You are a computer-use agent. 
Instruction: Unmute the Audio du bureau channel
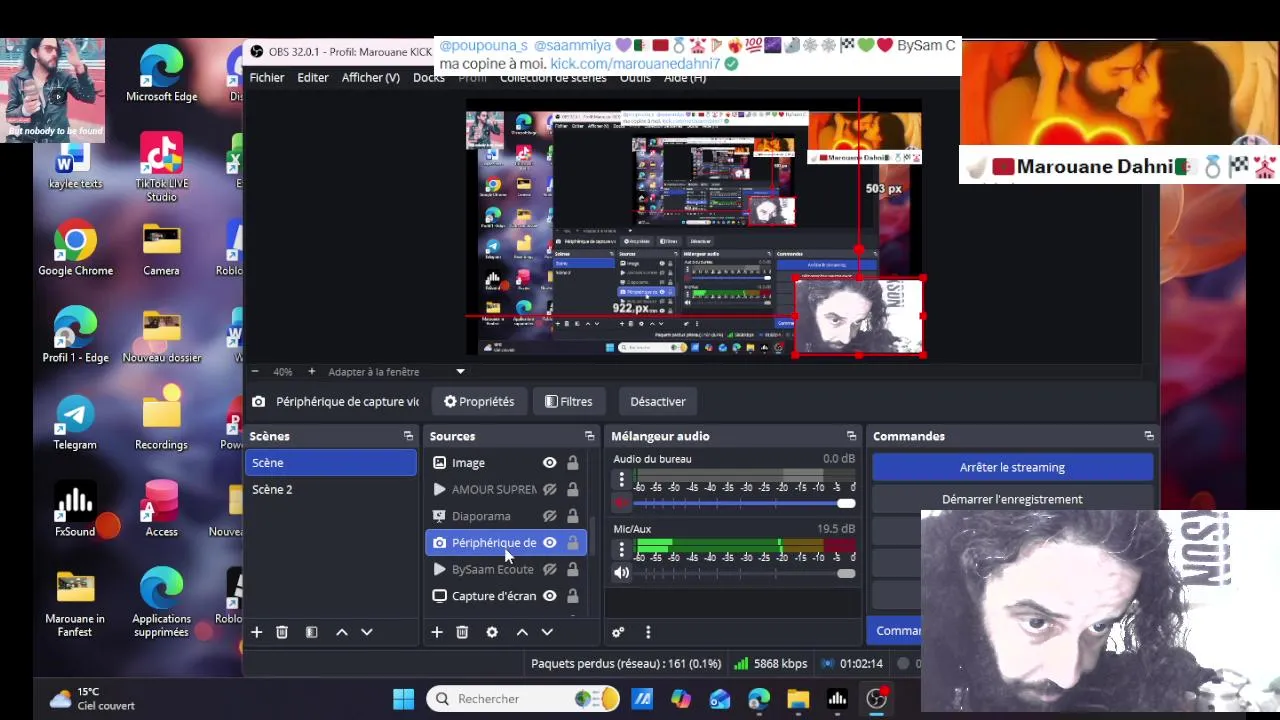click(x=621, y=503)
